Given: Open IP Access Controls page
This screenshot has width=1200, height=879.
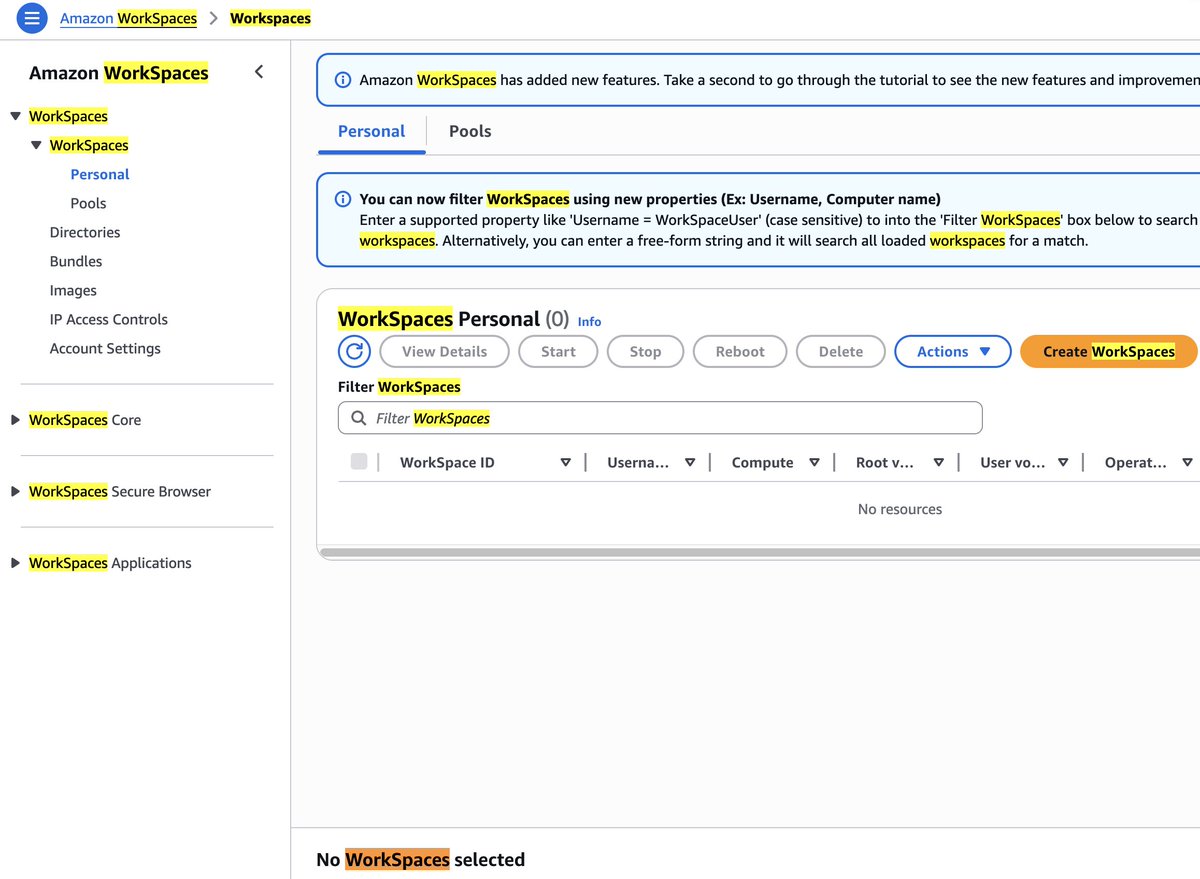Looking at the screenshot, I should tap(109, 319).
